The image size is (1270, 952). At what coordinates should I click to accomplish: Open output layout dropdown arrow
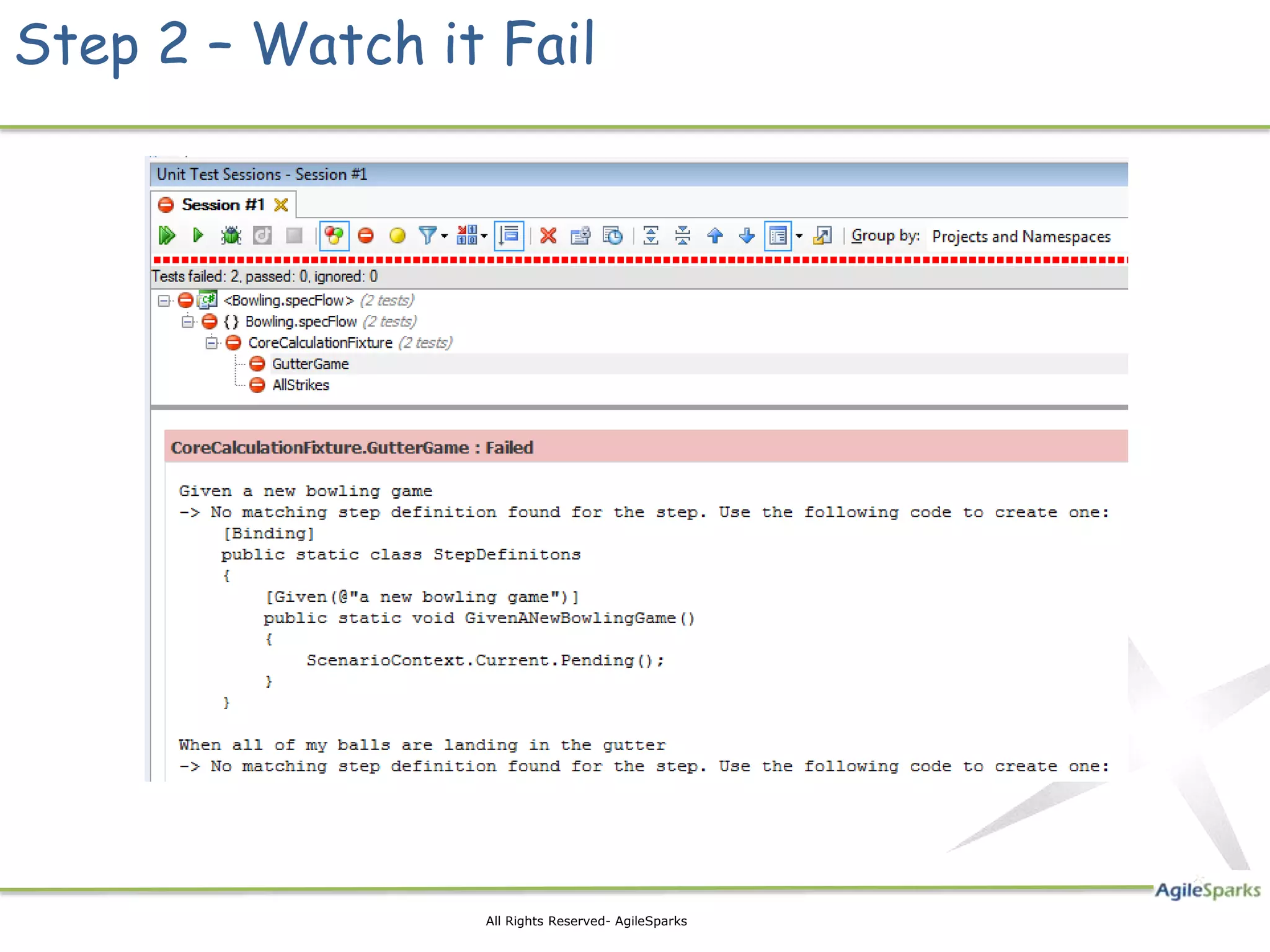(x=799, y=236)
